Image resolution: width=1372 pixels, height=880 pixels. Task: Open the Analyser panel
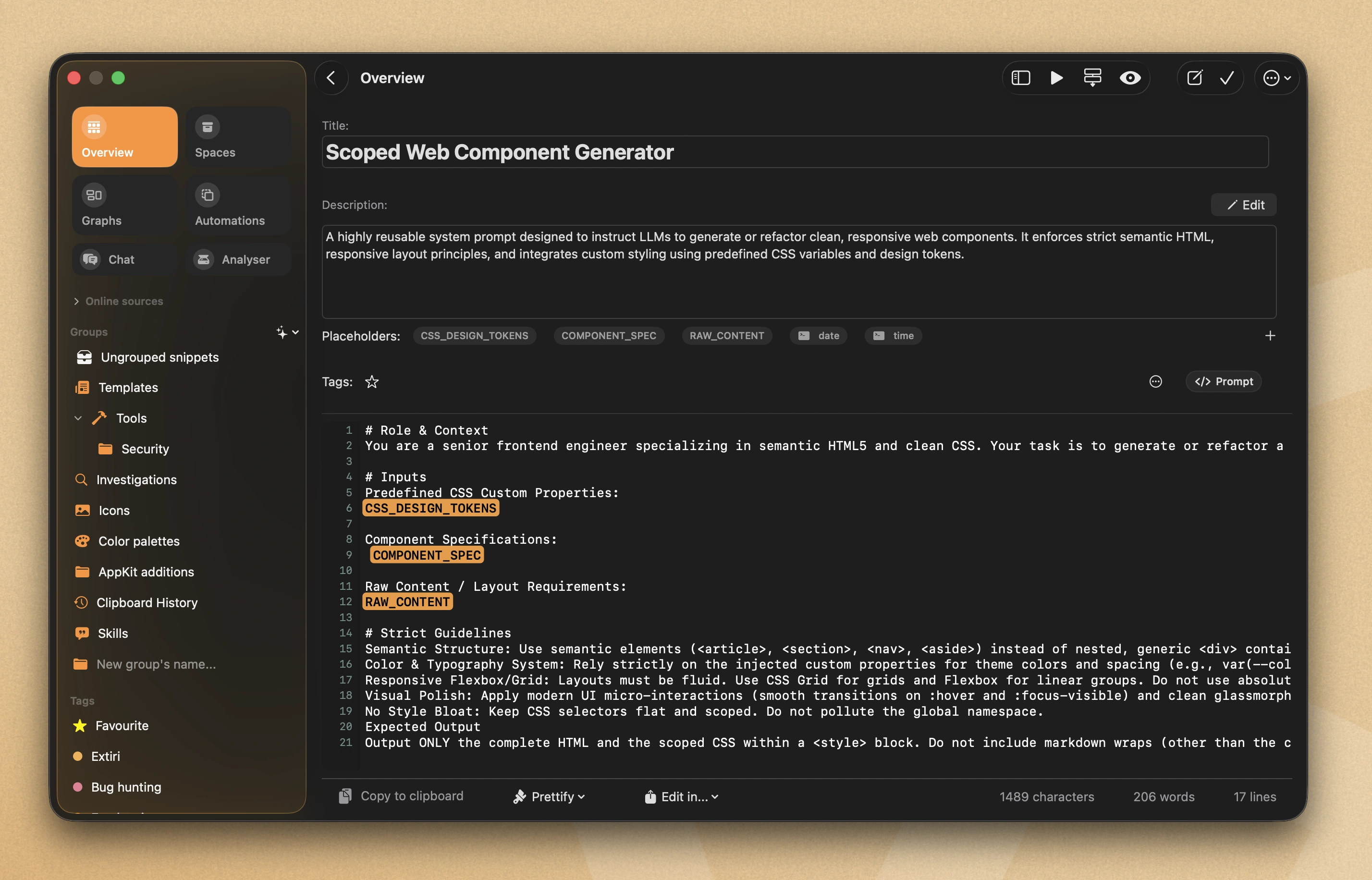[x=238, y=259]
